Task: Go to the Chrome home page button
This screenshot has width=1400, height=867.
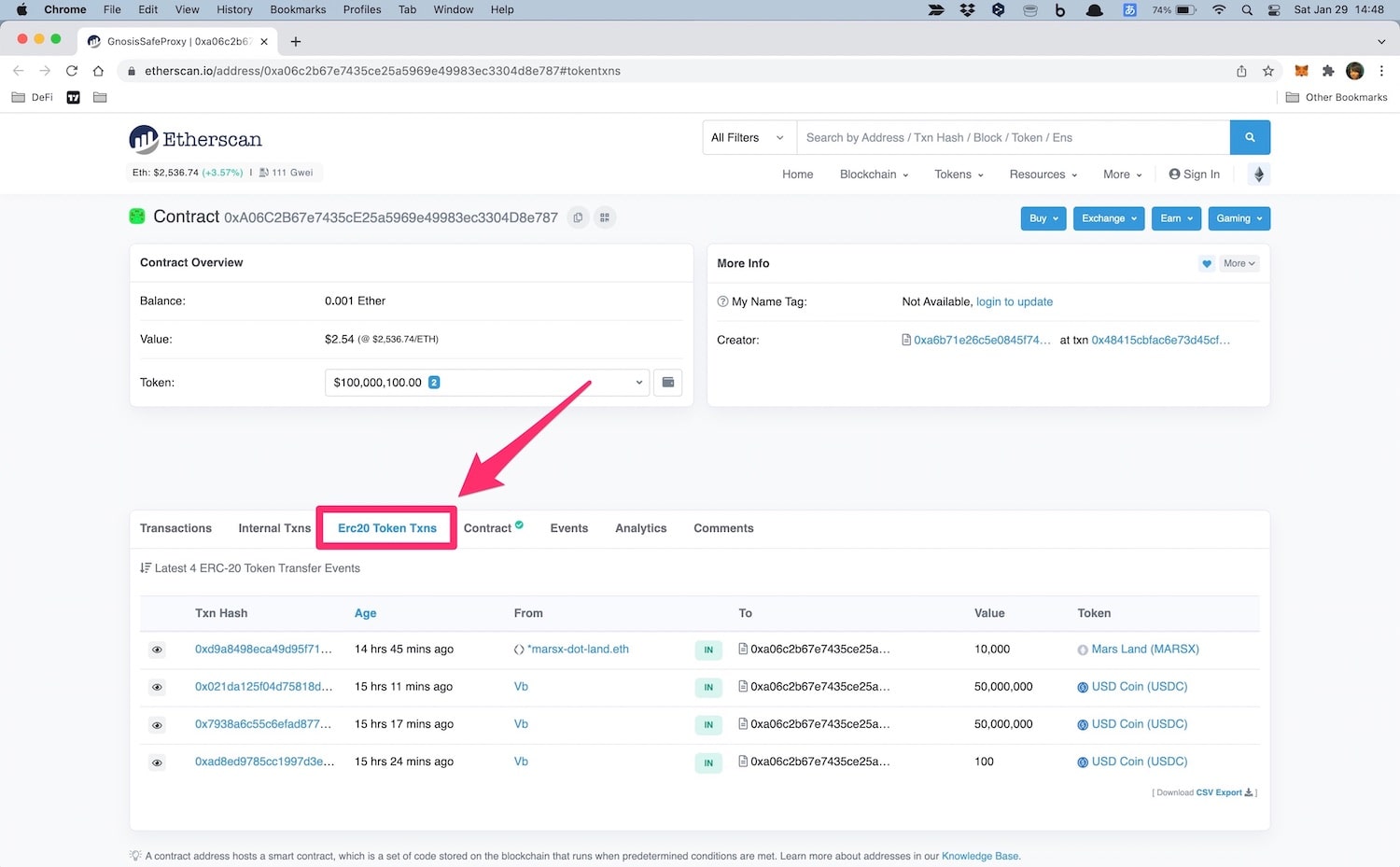Action: point(98,71)
